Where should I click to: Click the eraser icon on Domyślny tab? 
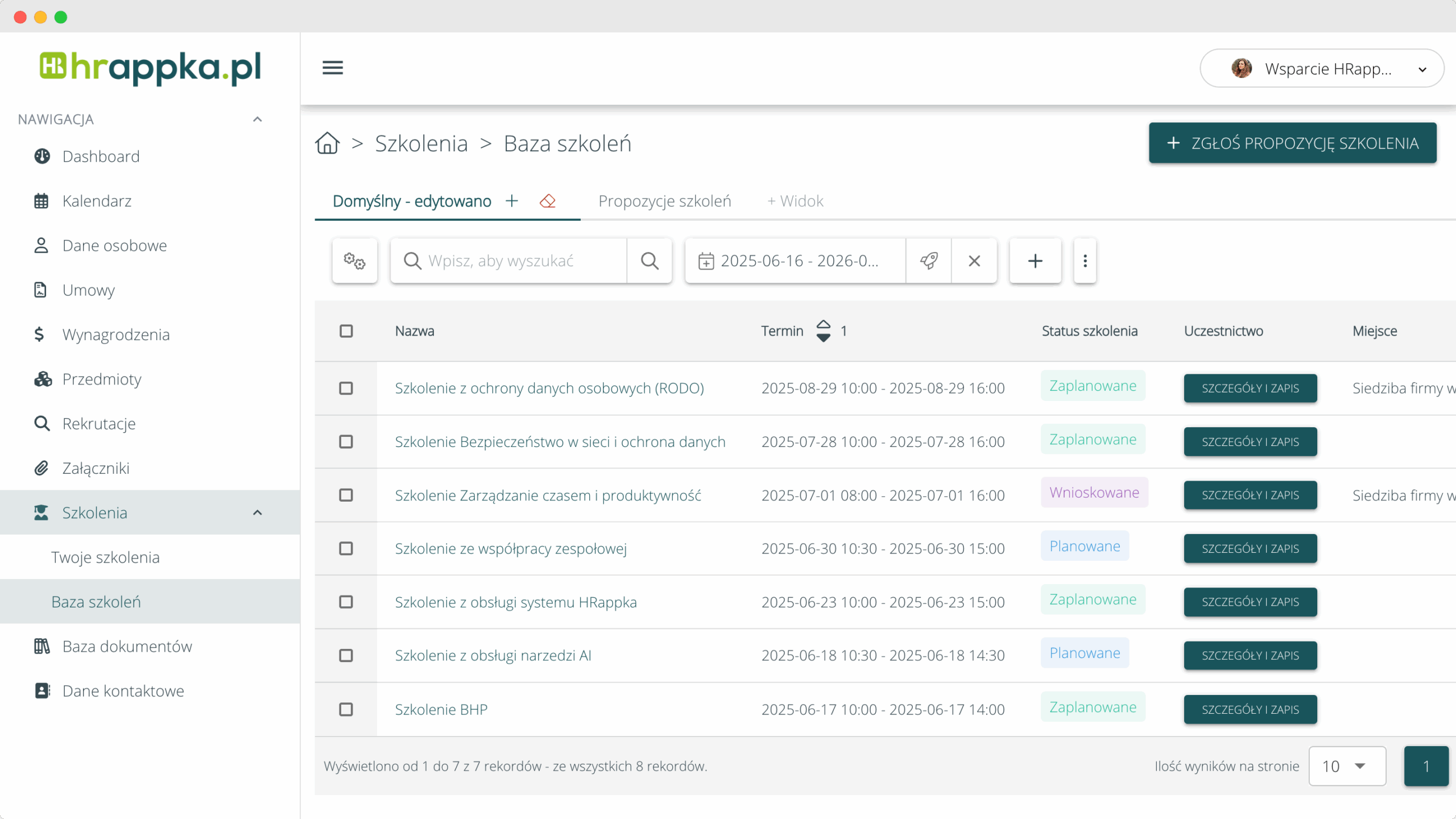(548, 201)
